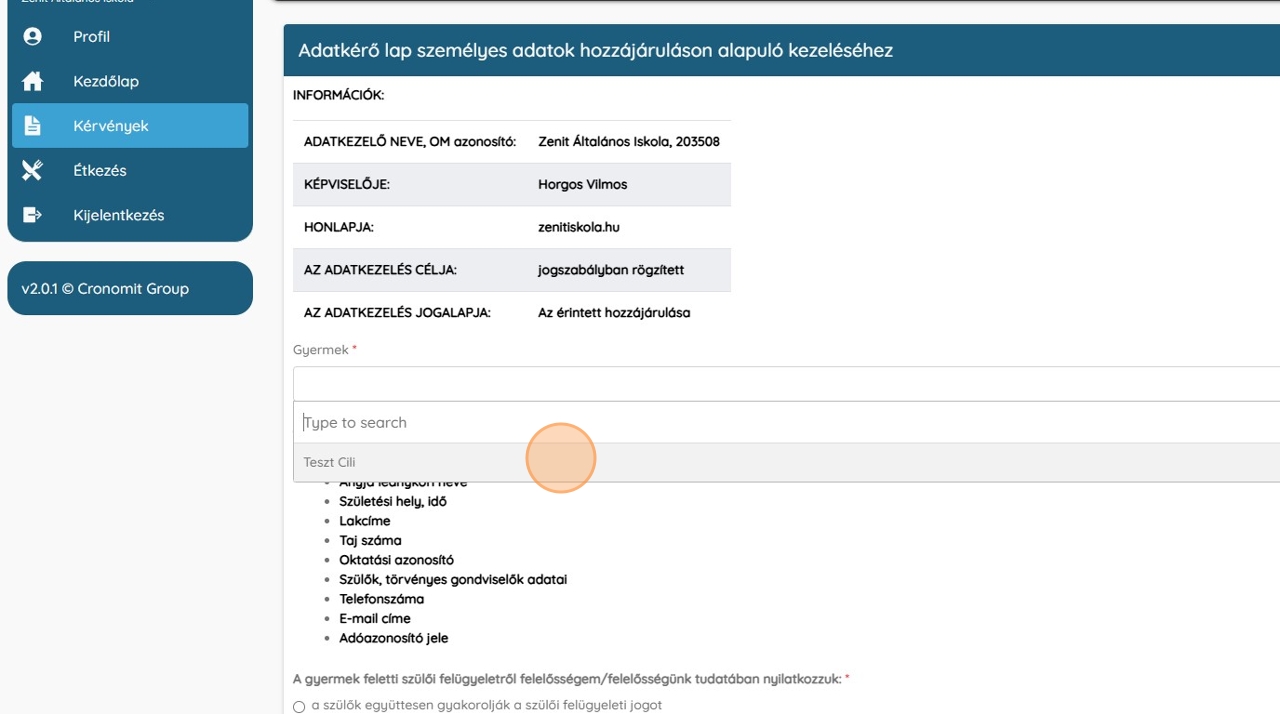The width and height of the screenshot is (1280, 714).
Task: Open the Étkezés section
Action: click(x=130, y=170)
